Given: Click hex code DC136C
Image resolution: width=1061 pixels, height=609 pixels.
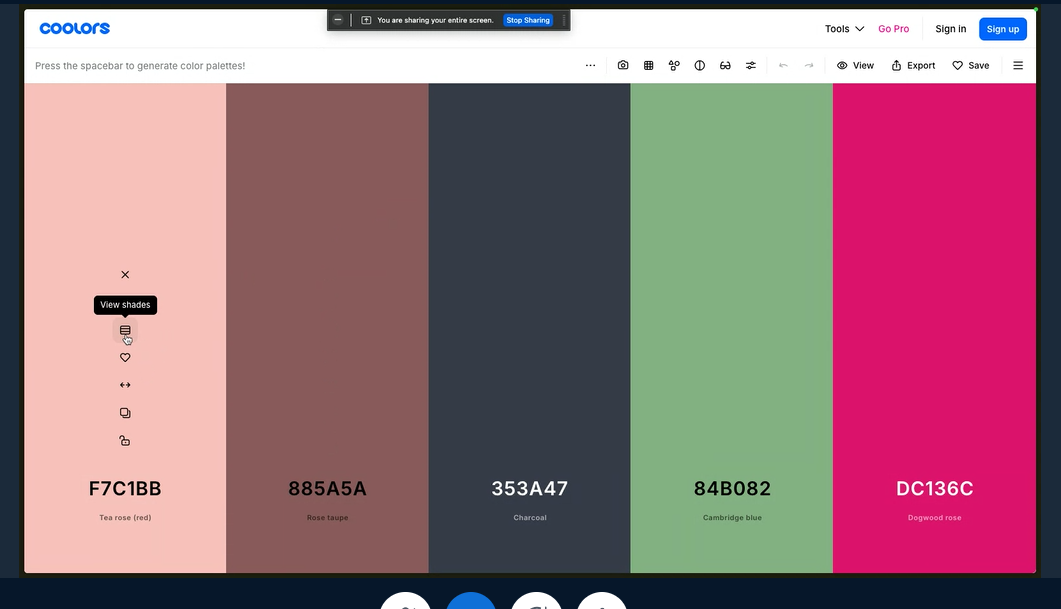Looking at the screenshot, I should pos(934,489).
